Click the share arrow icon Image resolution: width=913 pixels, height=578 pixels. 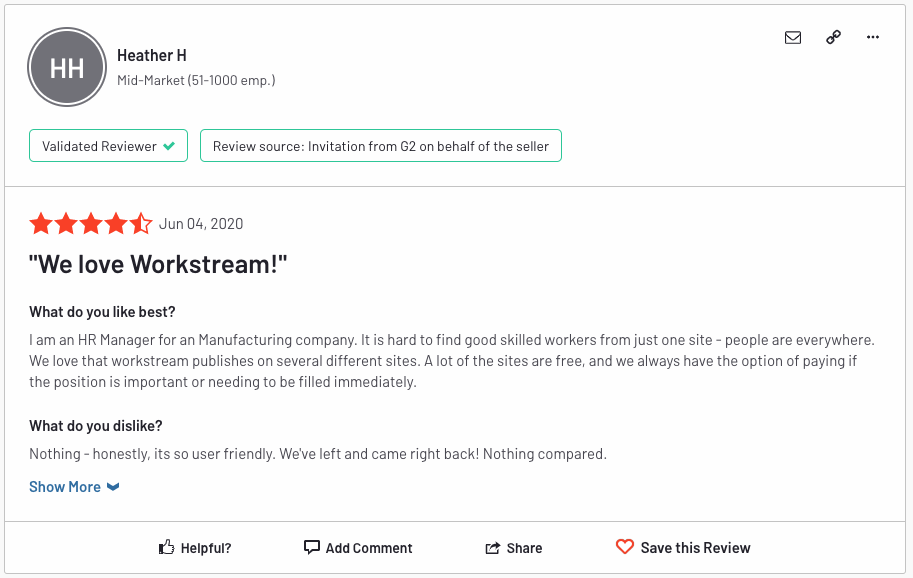[x=493, y=548]
